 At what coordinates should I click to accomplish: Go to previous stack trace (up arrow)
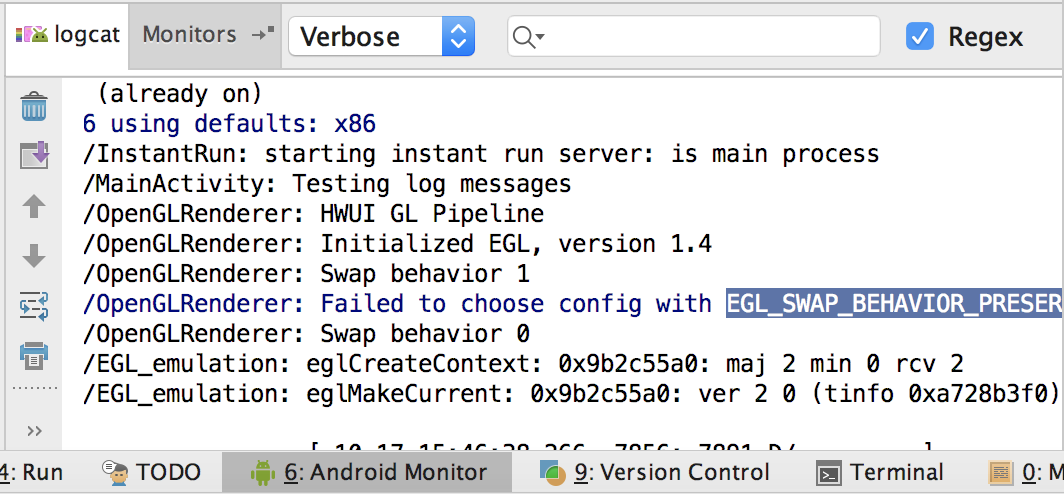pos(34,206)
